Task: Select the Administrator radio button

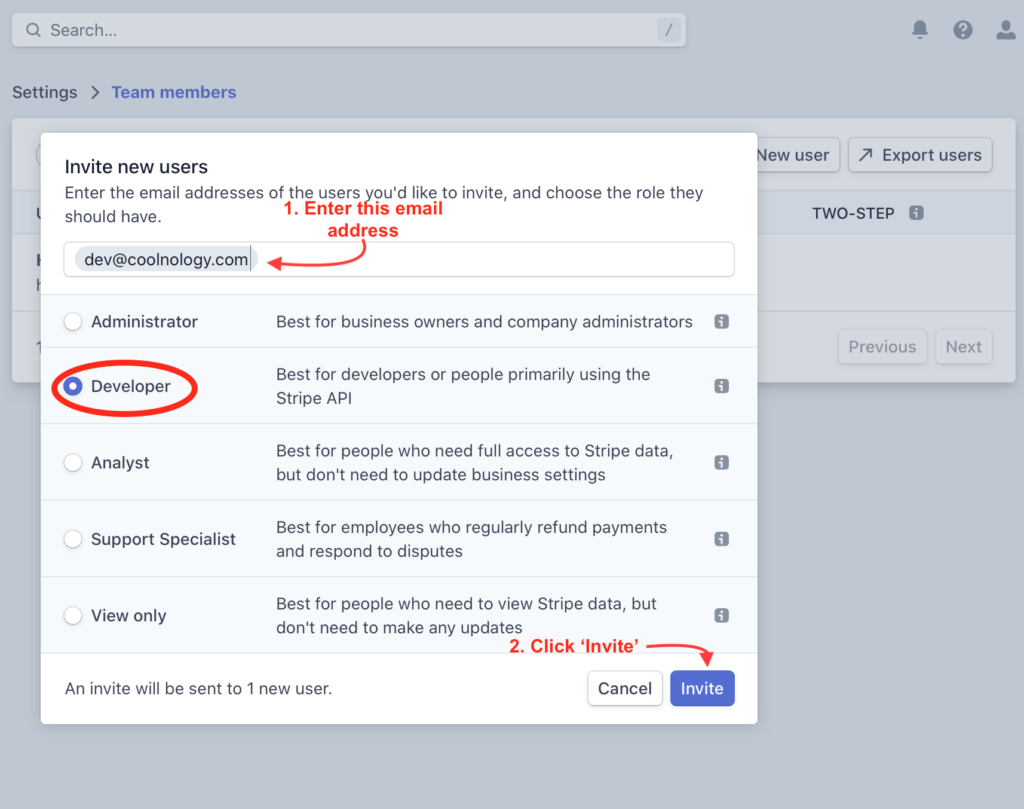Action: (x=73, y=322)
